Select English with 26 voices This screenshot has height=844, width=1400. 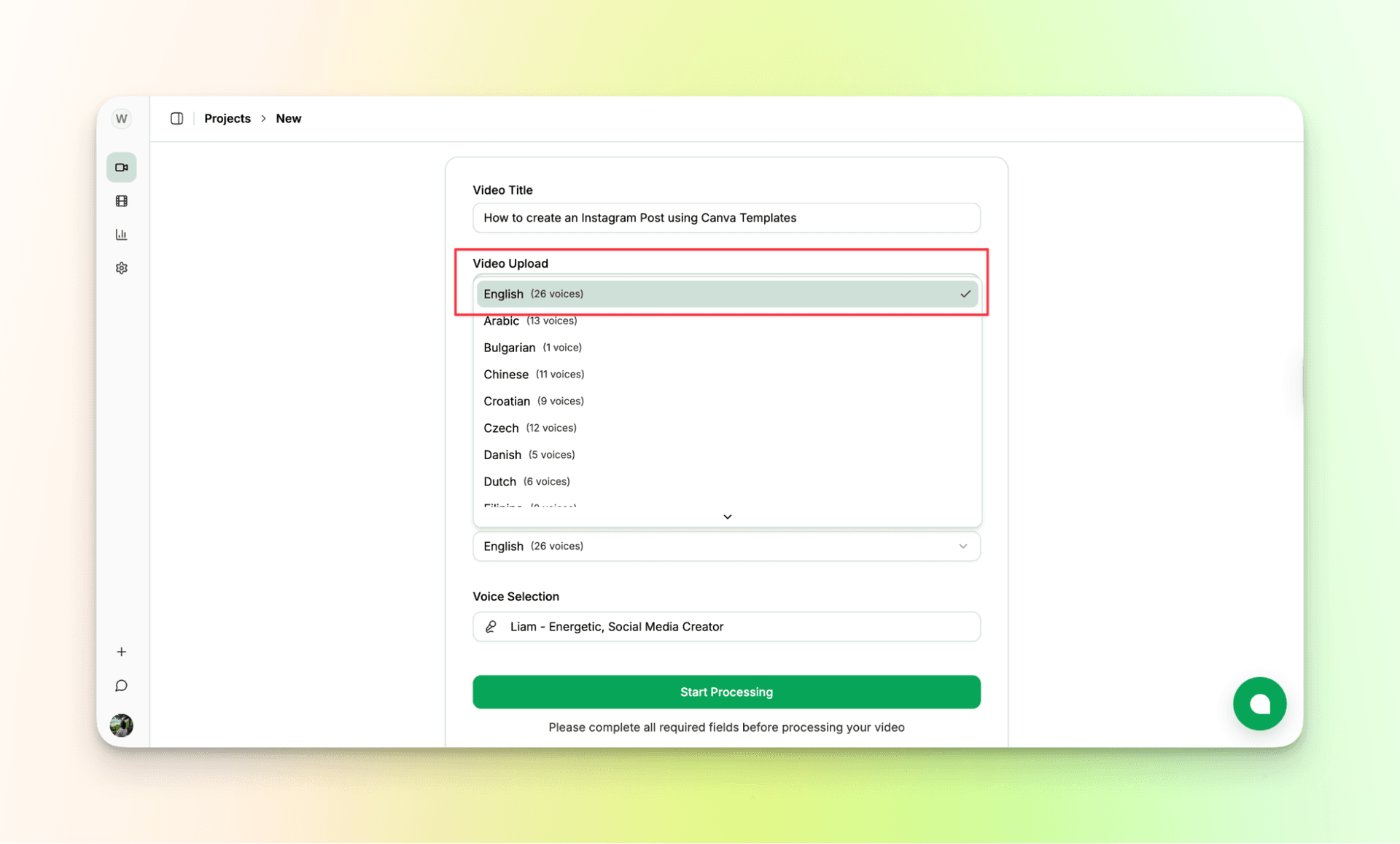click(x=726, y=294)
